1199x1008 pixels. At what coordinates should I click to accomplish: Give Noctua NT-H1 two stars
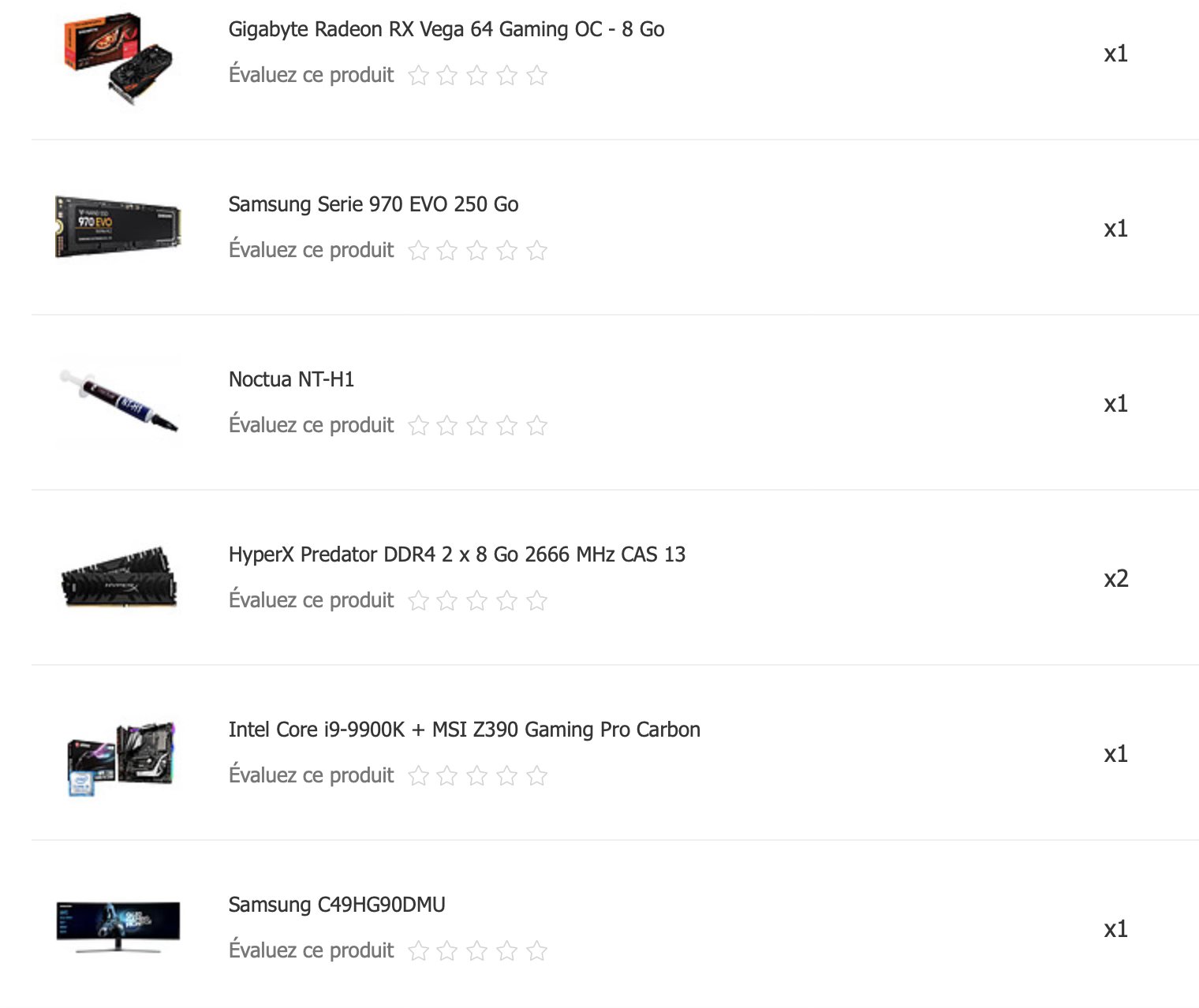(x=447, y=425)
